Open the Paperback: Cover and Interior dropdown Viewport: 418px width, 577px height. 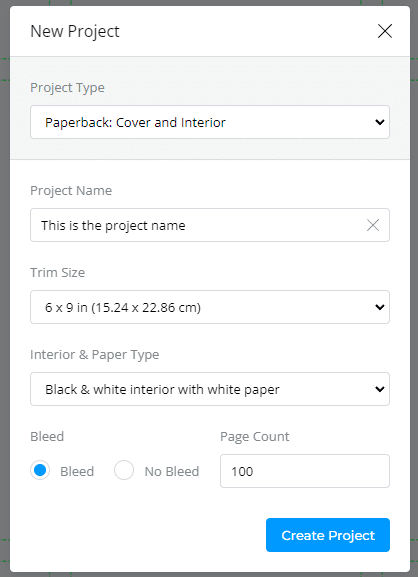210,122
